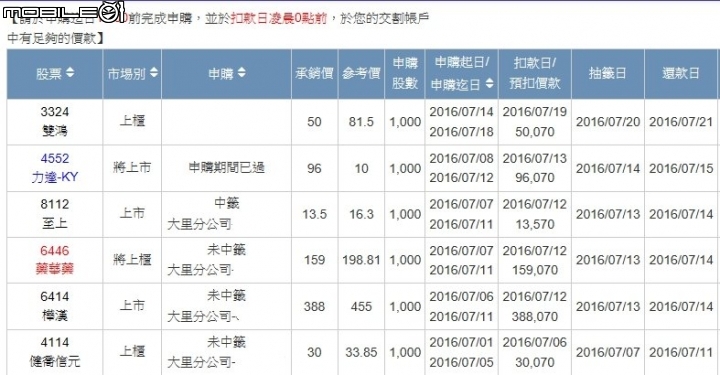
Task: Click reference price 33.85
Action: click(x=361, y=353)
